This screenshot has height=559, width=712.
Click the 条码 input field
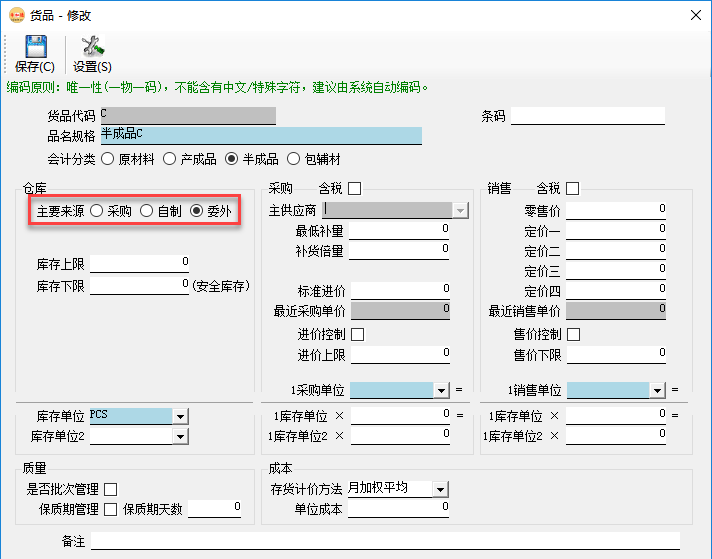pyautogui.click(x=588, y=116)
